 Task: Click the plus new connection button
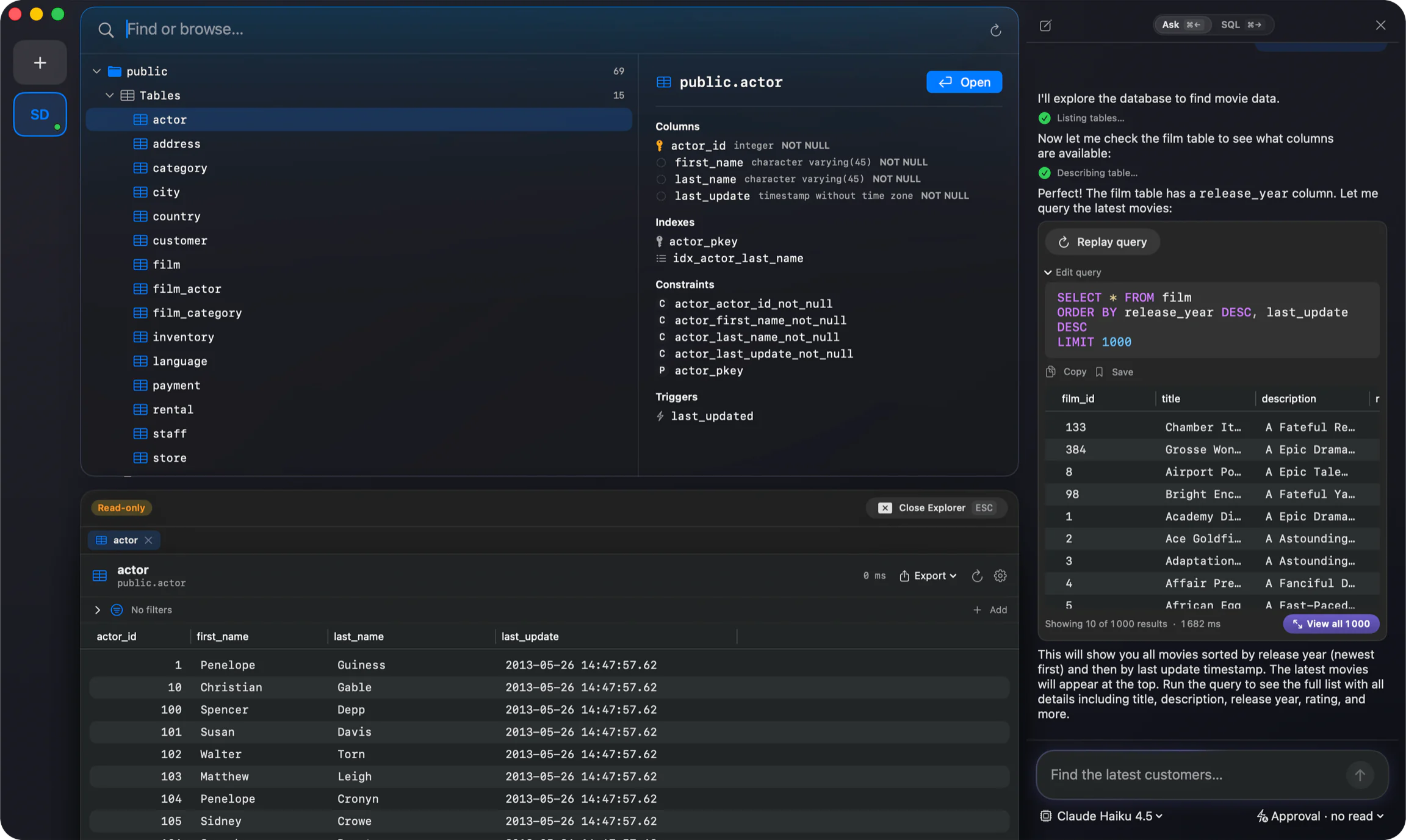(x=40, y=62)
